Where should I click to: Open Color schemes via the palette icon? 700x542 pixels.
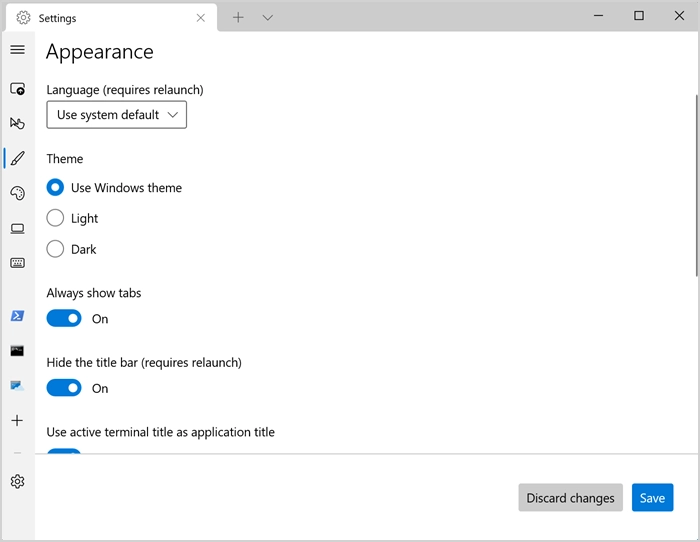17,193
